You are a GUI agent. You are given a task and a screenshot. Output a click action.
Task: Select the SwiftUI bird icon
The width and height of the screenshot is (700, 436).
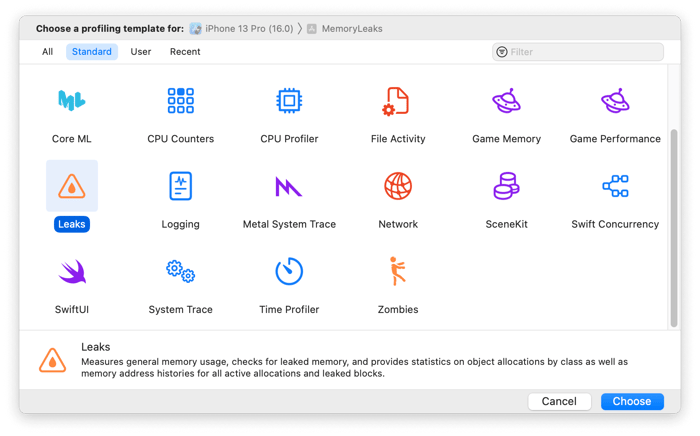pos(71,272)
